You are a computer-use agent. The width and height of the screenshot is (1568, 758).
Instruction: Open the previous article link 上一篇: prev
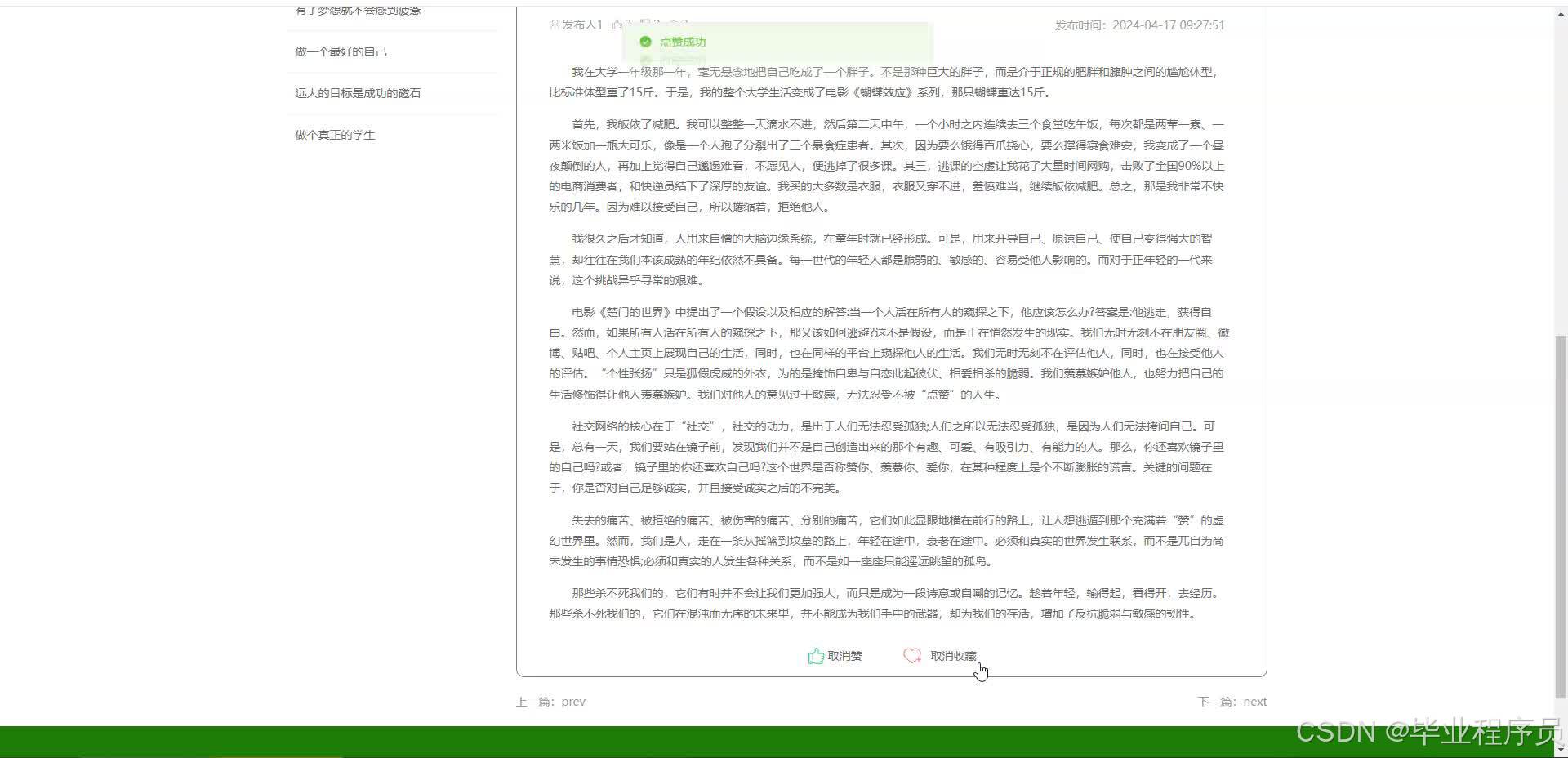point(550,702)
